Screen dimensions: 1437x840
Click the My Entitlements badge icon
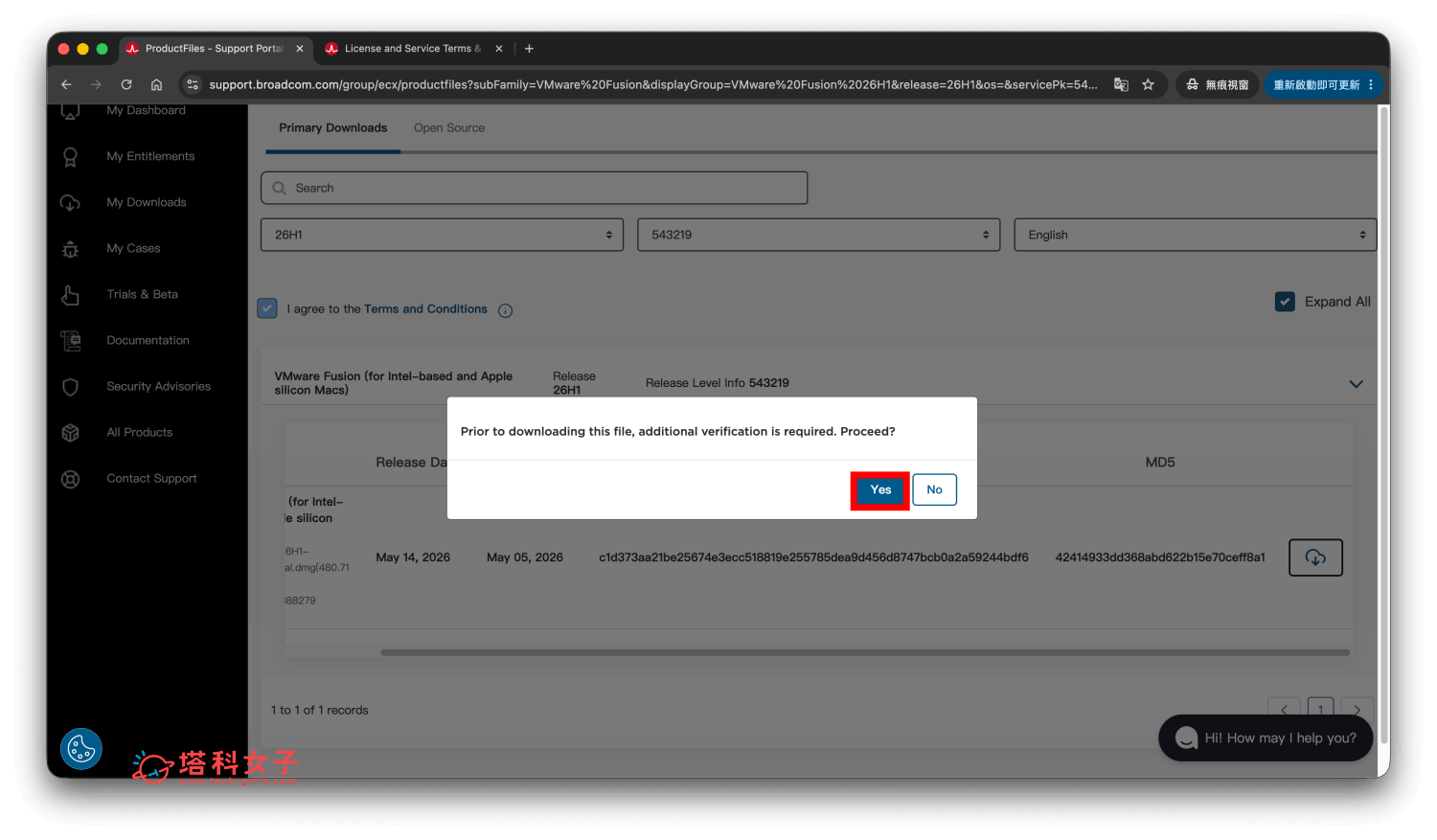(70, 157)
